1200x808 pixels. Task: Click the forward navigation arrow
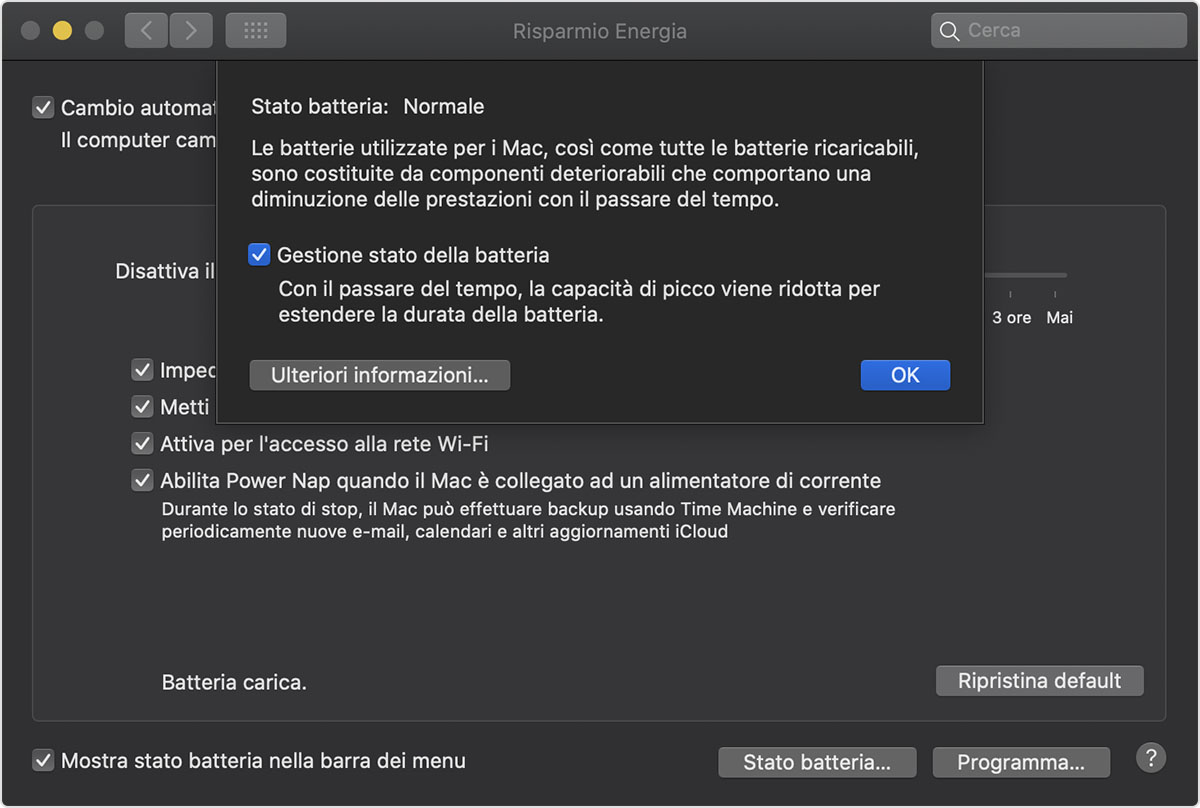click(189, 31)
